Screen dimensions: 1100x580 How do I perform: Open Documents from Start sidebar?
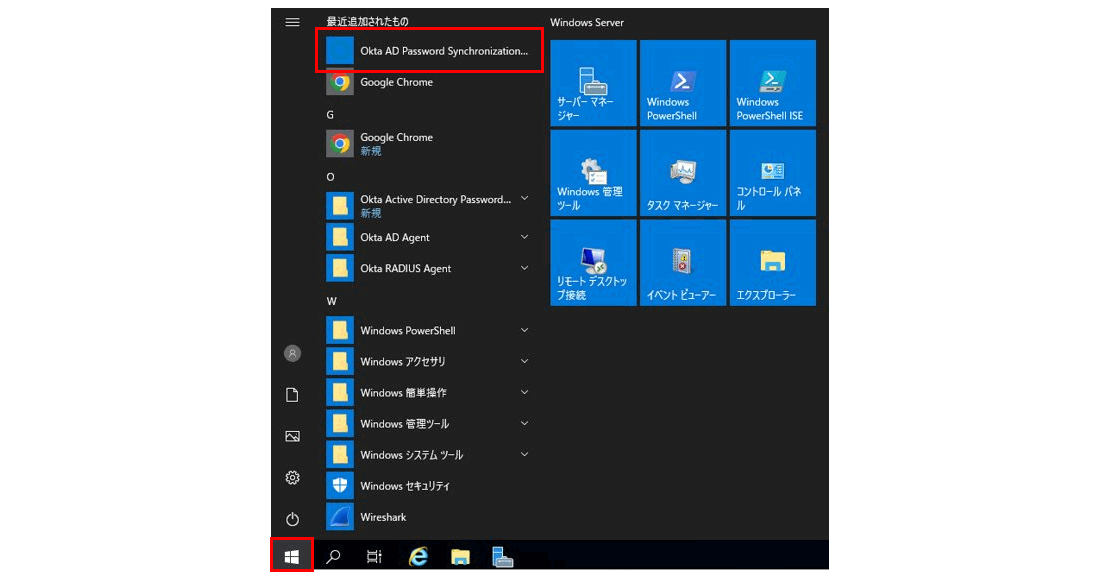coord(293,395)
